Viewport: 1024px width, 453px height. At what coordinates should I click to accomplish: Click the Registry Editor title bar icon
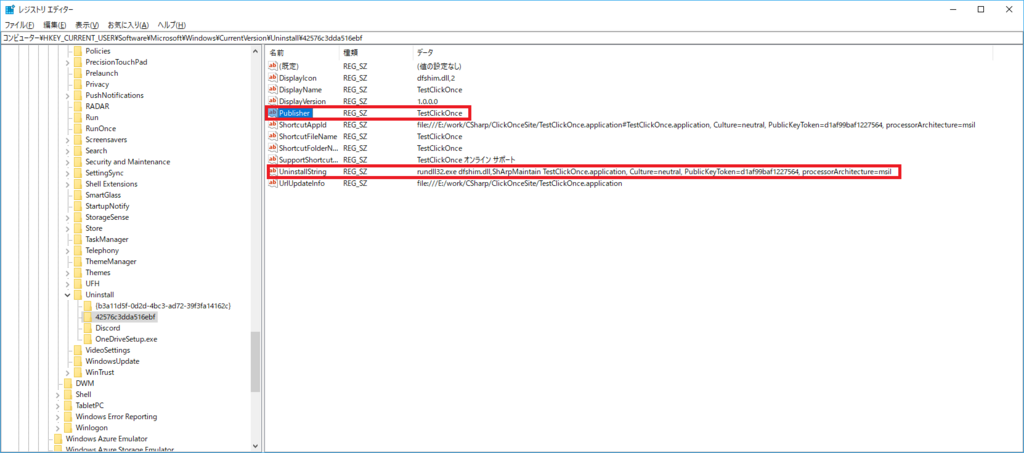tap(10, 9)
